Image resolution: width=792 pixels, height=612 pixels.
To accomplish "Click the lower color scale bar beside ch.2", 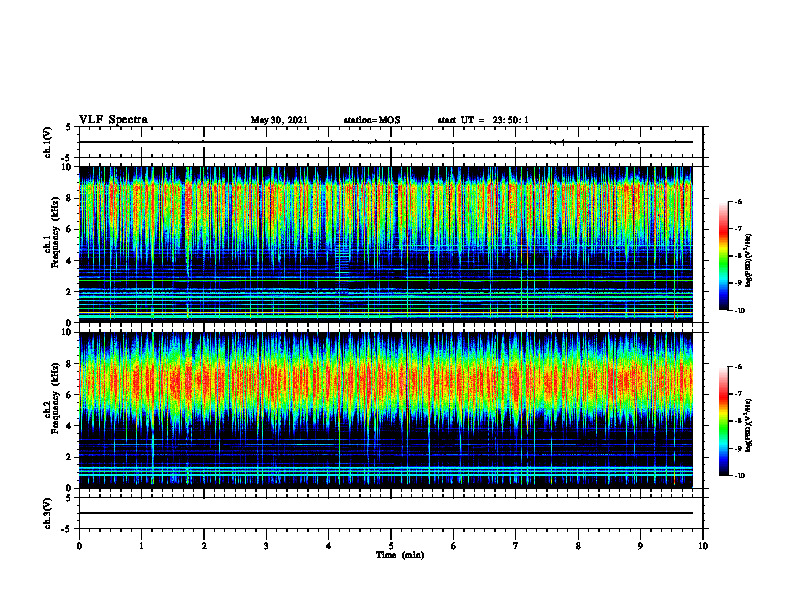I will [x=723, y=421].
